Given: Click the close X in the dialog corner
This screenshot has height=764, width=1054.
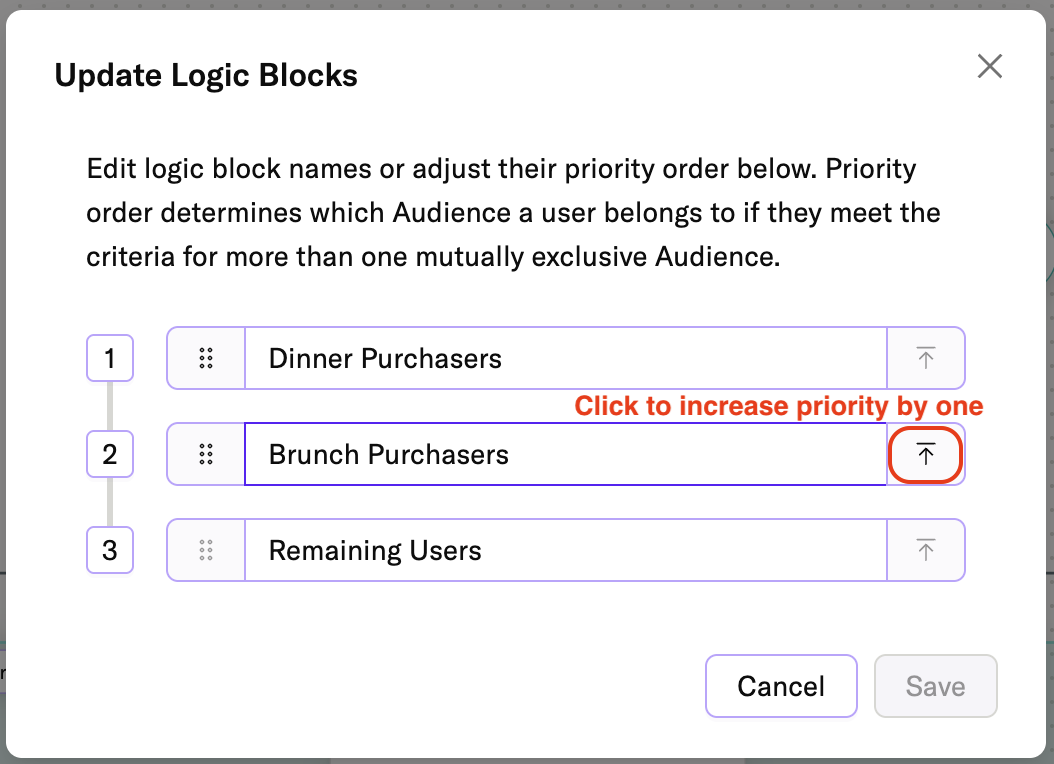Looking at the screenshot, I should coord(989,66).
